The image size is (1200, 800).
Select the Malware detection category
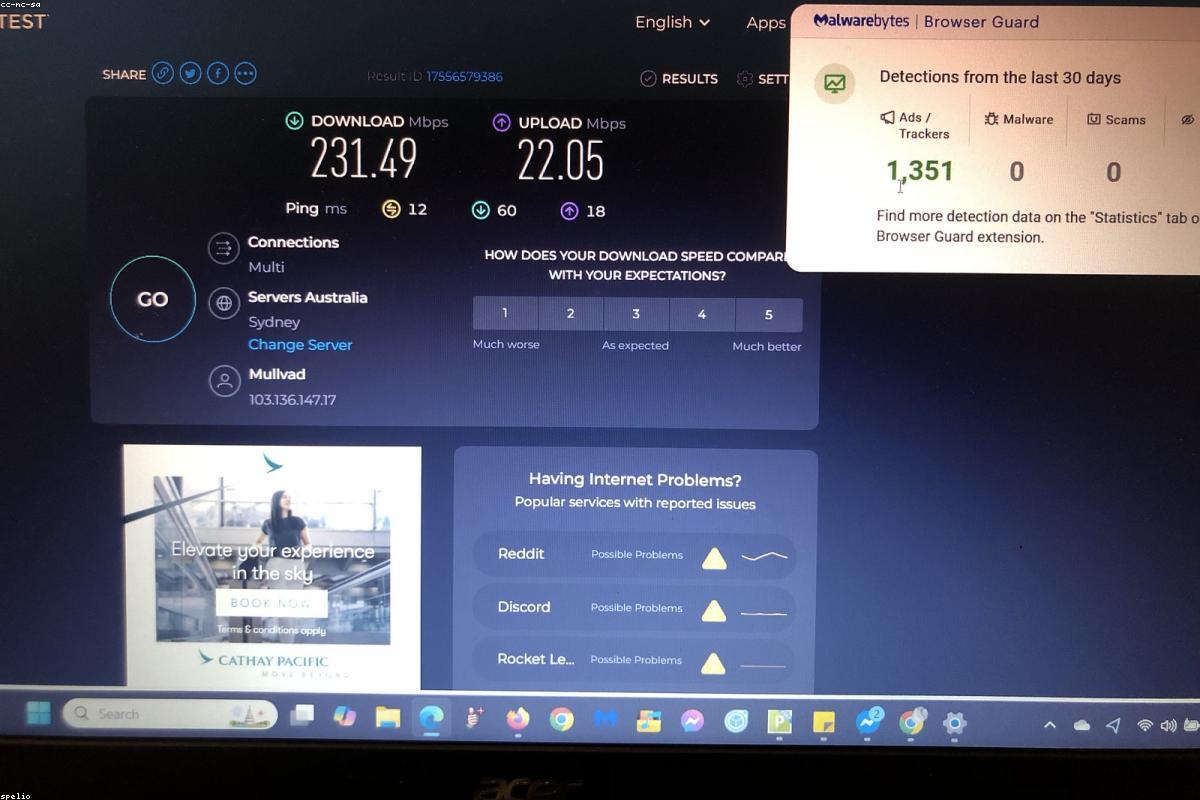pyautogui.click(x=1019, y=119)
